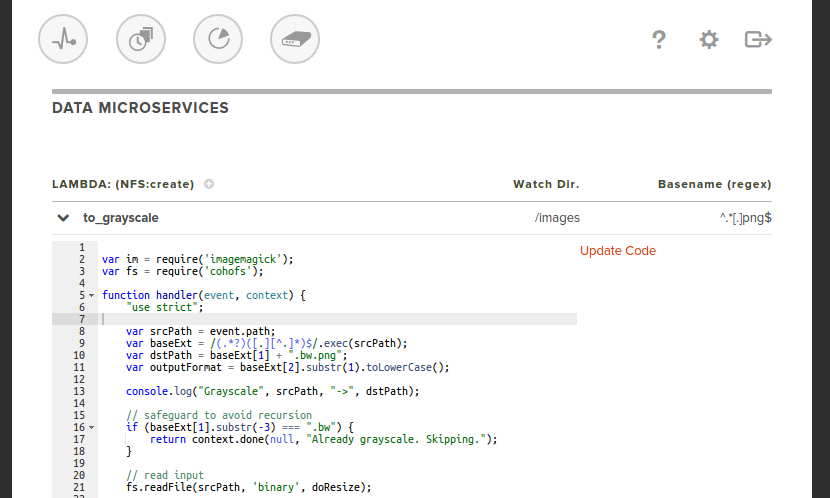This screenshot has height=498, width=830.
Task: Fold the if block at line 16
Action: [x=92, y=427]
